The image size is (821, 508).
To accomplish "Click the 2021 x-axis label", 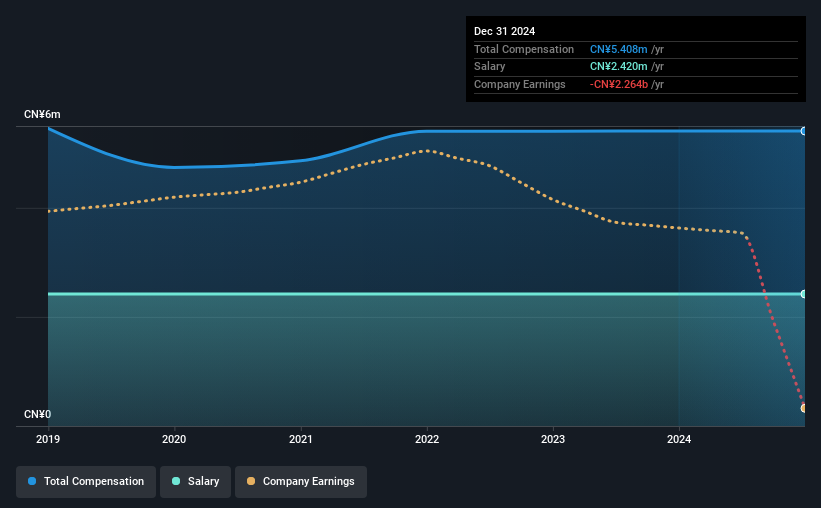I will (x=301, y=439).
